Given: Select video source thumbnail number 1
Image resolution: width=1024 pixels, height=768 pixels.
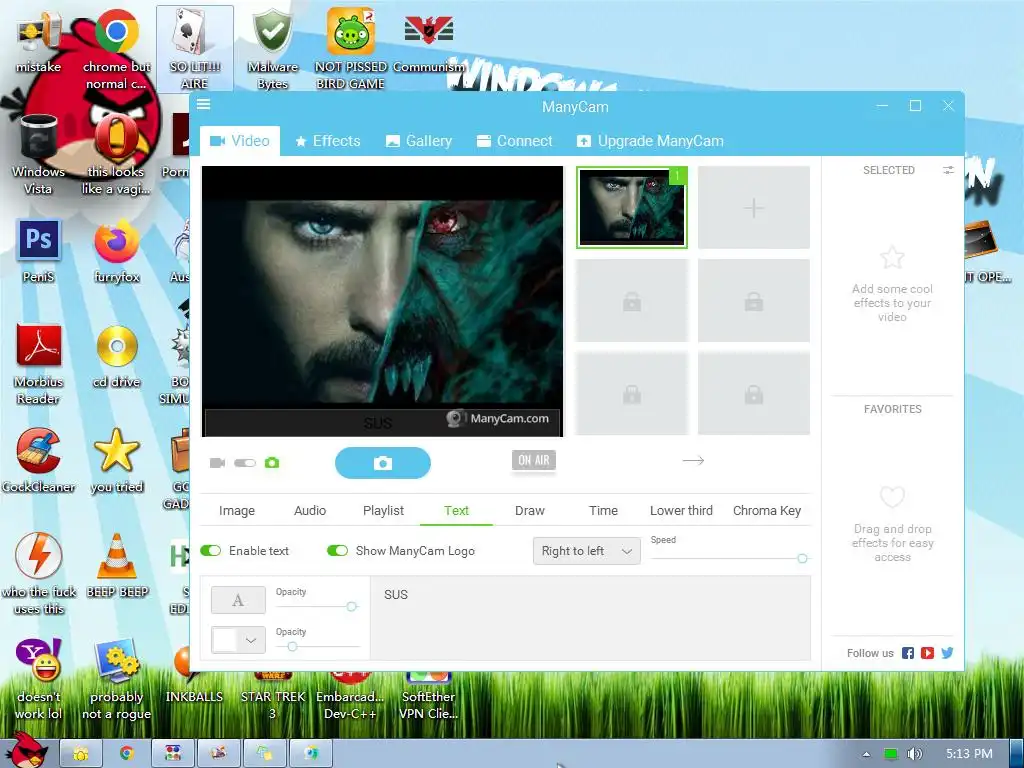Looking at the screenshot, I should (632, 207).
